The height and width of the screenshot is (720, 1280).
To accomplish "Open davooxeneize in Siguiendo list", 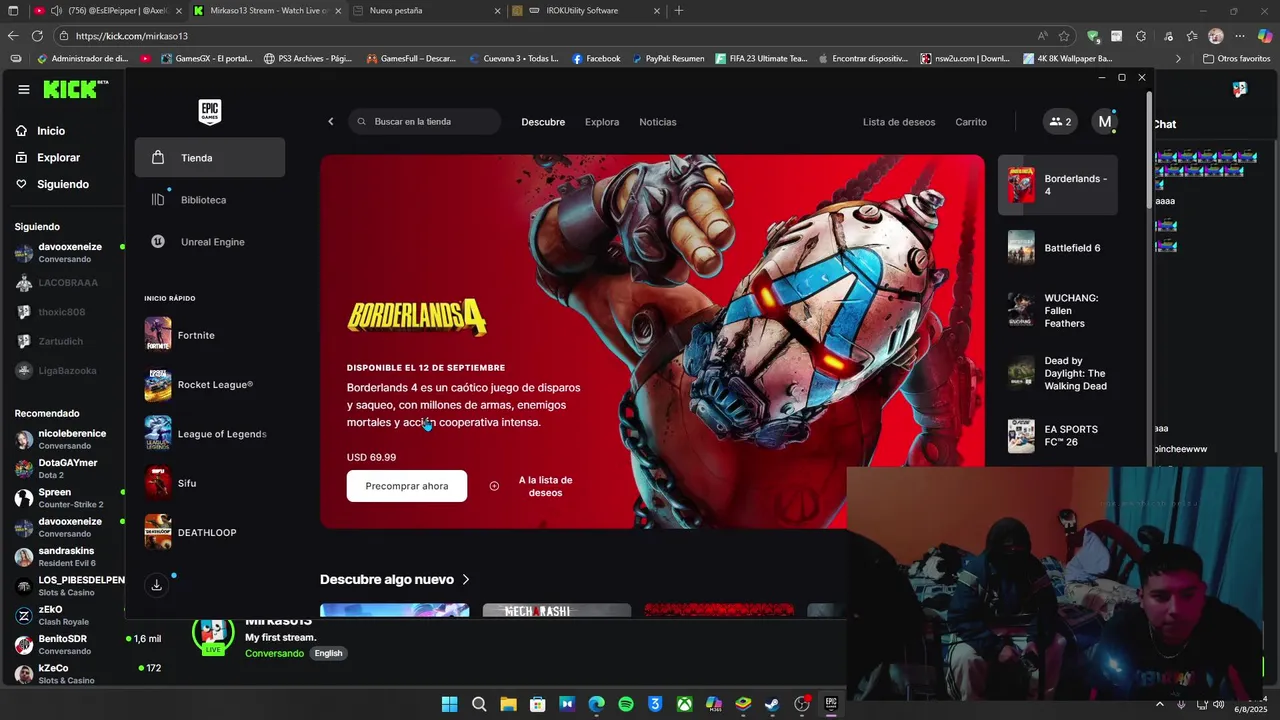I will click(68, 252).
